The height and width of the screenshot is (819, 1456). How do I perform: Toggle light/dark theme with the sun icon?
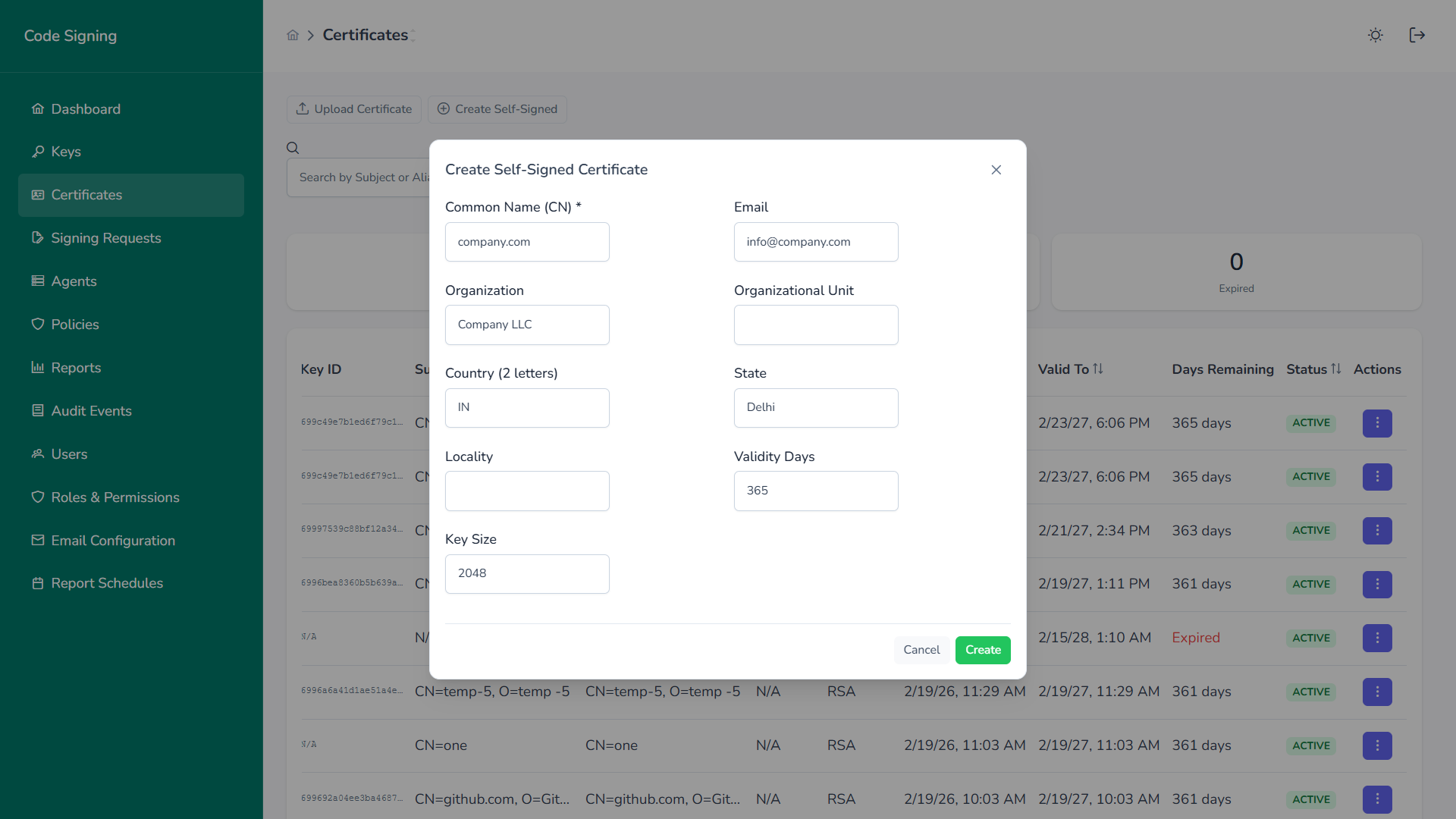pos(1375,35)
